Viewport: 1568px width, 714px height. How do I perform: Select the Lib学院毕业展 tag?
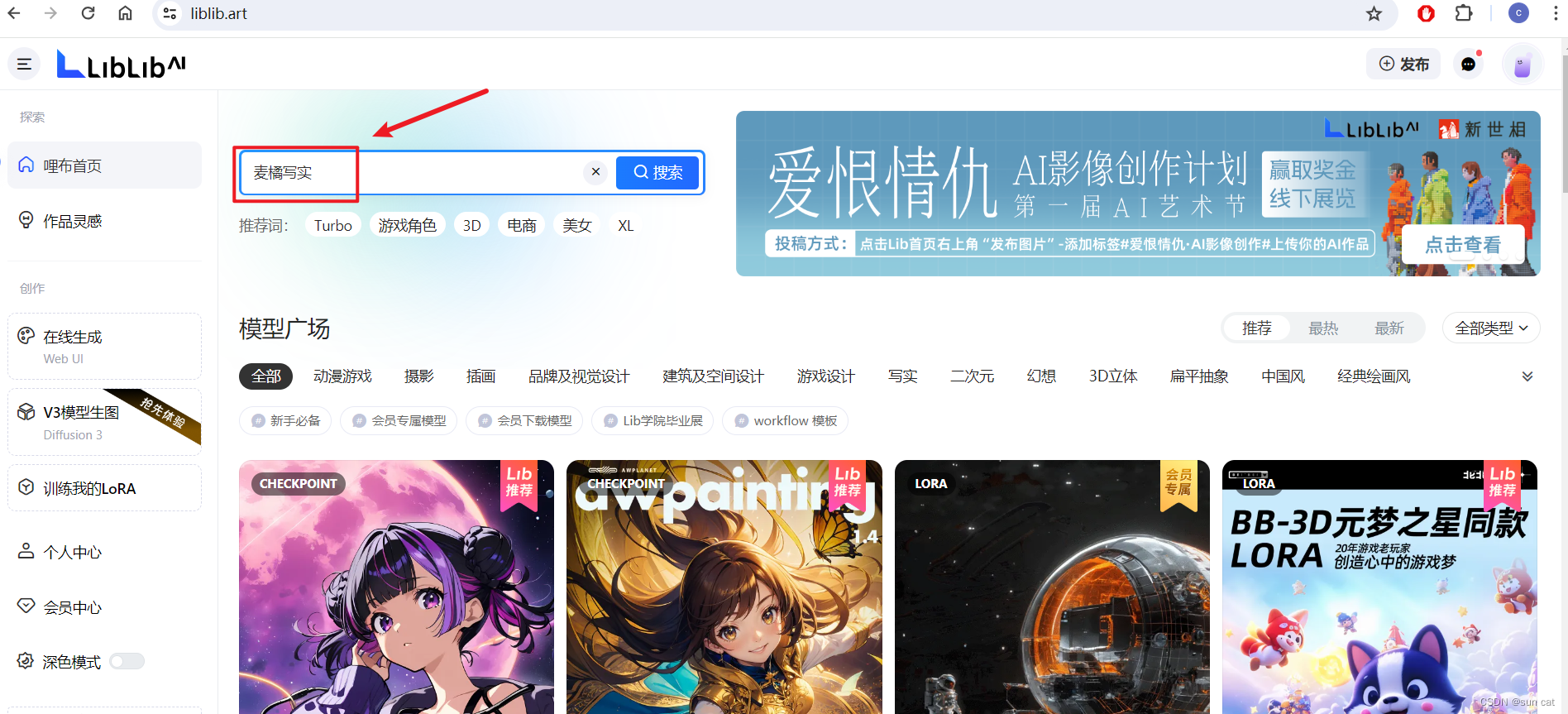tap(653, 420)
